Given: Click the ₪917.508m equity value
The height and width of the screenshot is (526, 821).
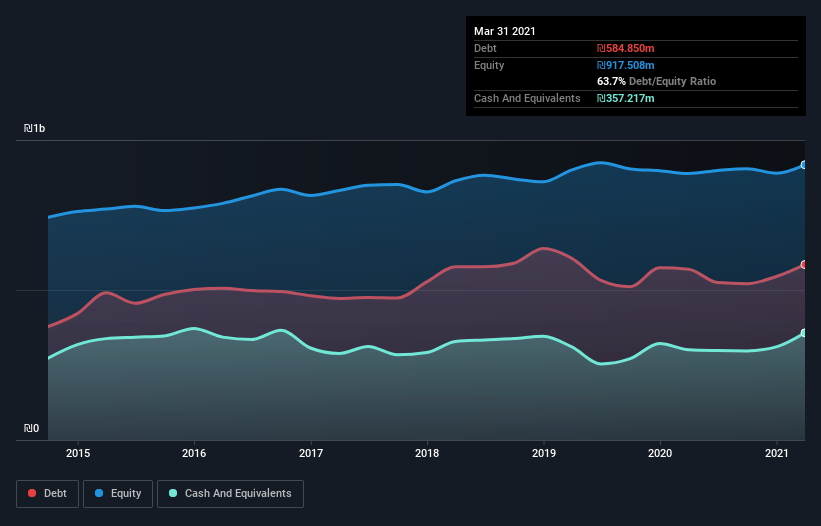Looking at the screenshot, I should (626, 65).
